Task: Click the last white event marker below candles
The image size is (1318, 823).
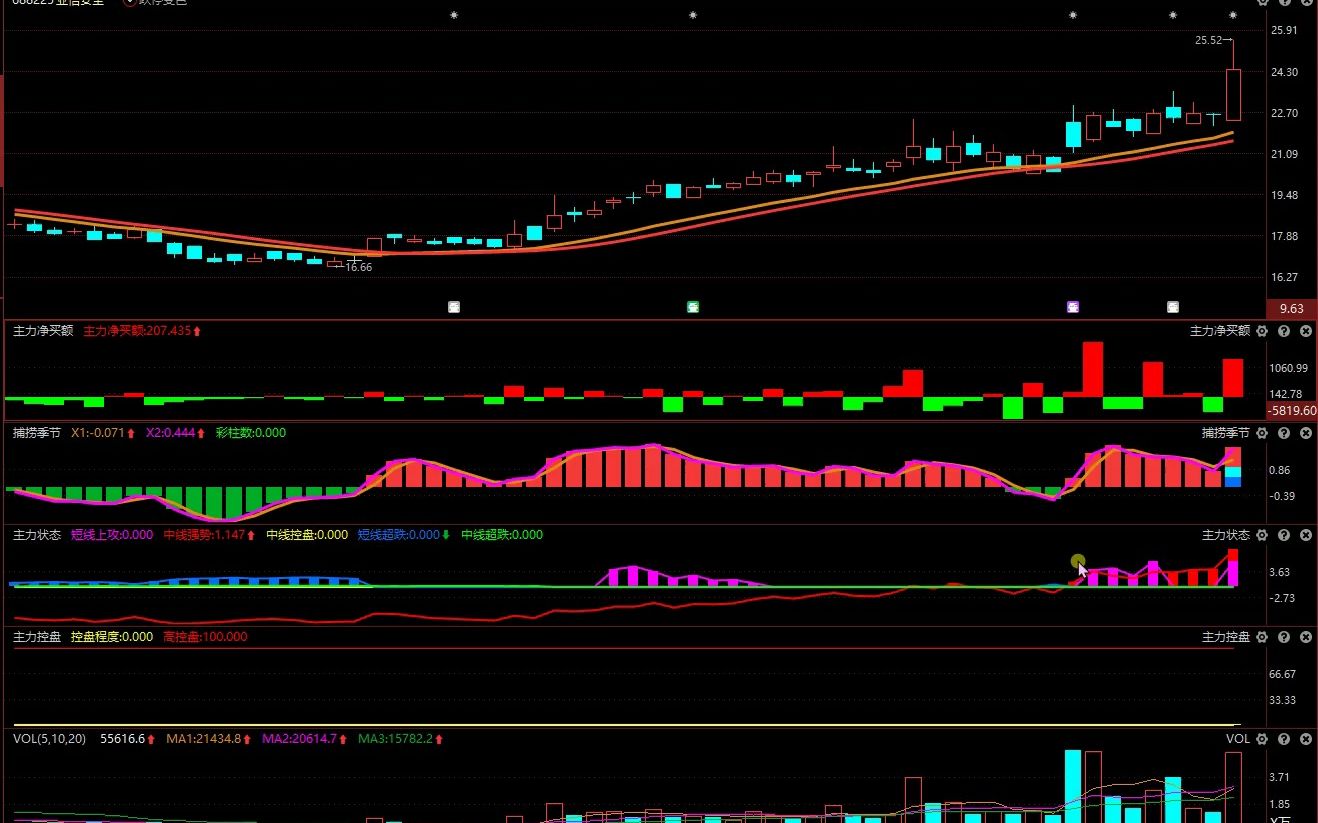Action: point(1173,307)
